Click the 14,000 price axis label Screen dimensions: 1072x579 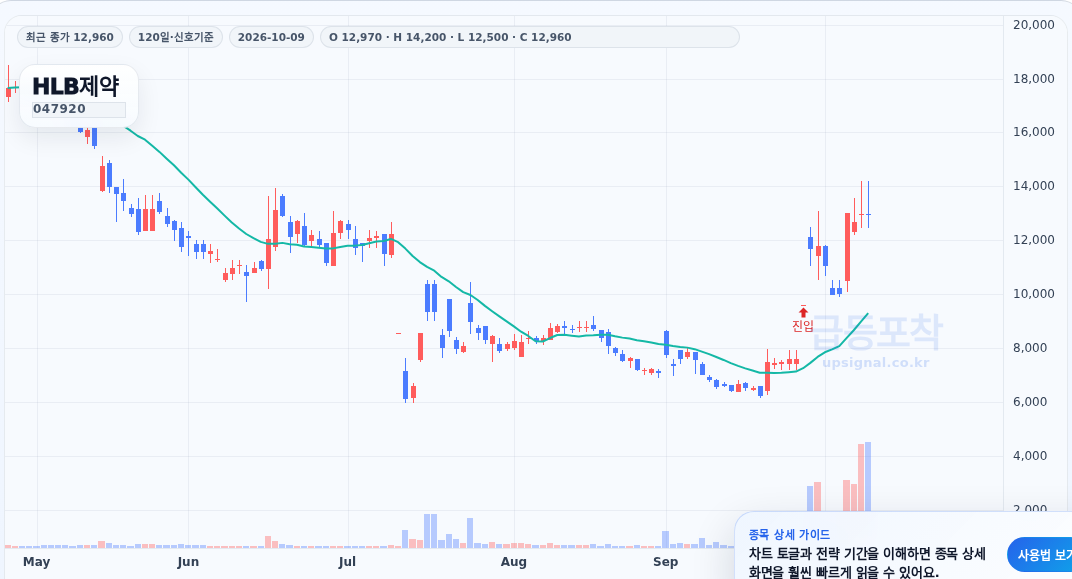pos(1034,186)
